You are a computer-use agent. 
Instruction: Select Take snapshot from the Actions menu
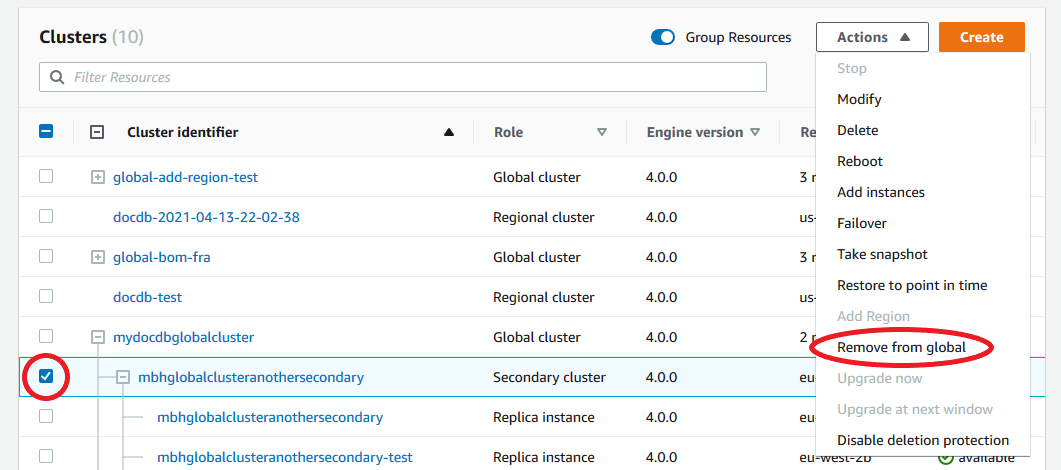[x=882, y=254]
